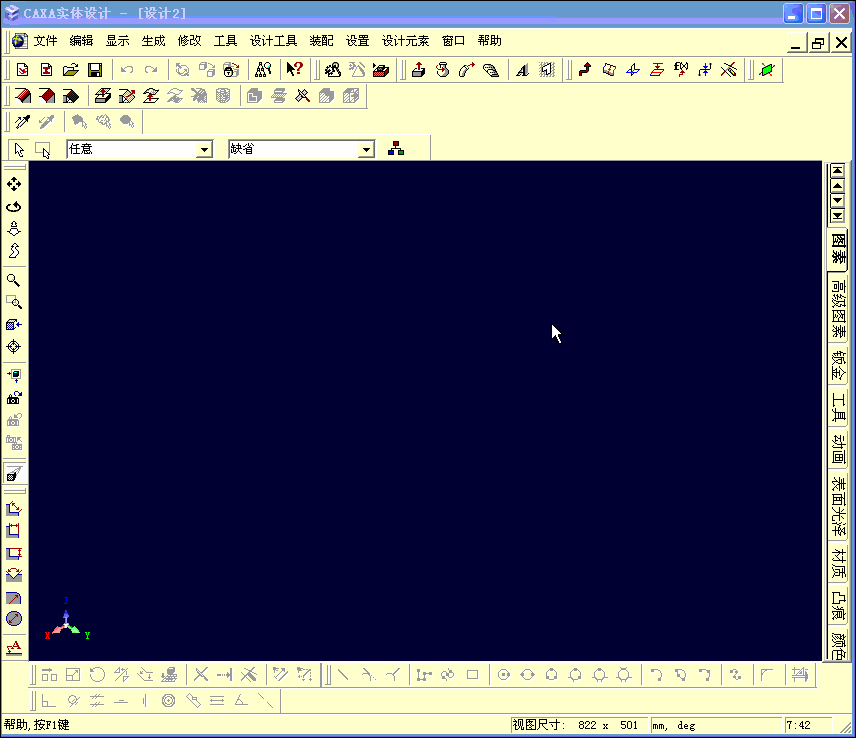Click the green 3D box icon
Image resolution: width=856 pixels, height=738 pixels.
(767, 70)
